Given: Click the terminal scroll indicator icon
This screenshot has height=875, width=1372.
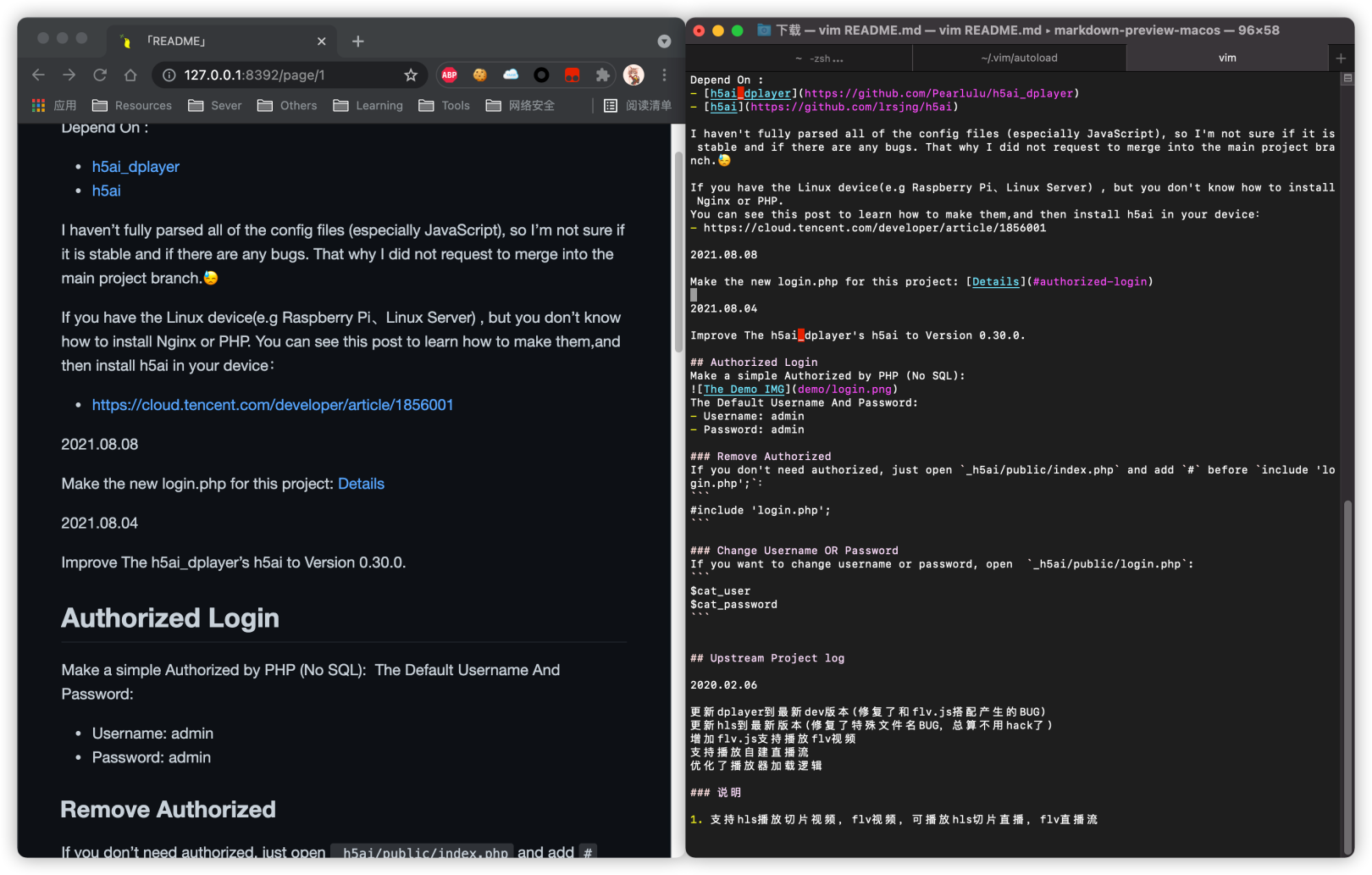Looking at the screenshot, I should point(1347,78).
